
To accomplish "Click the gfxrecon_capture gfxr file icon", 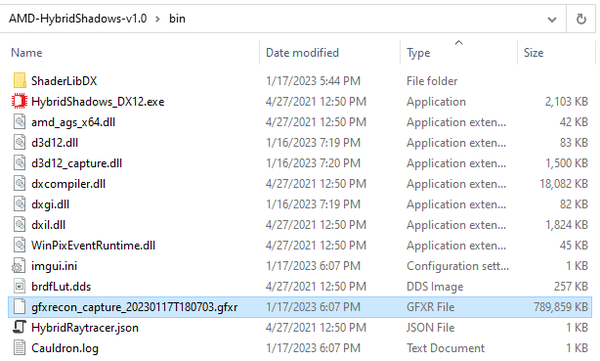I will [19, 307].
